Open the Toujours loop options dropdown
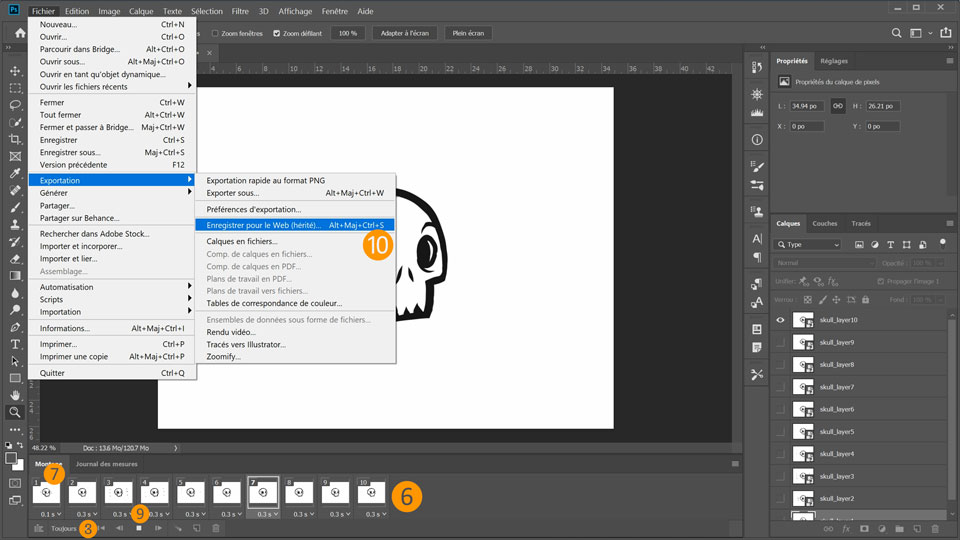This screenshot has width=960, height=540. click(x=66, y=528)
